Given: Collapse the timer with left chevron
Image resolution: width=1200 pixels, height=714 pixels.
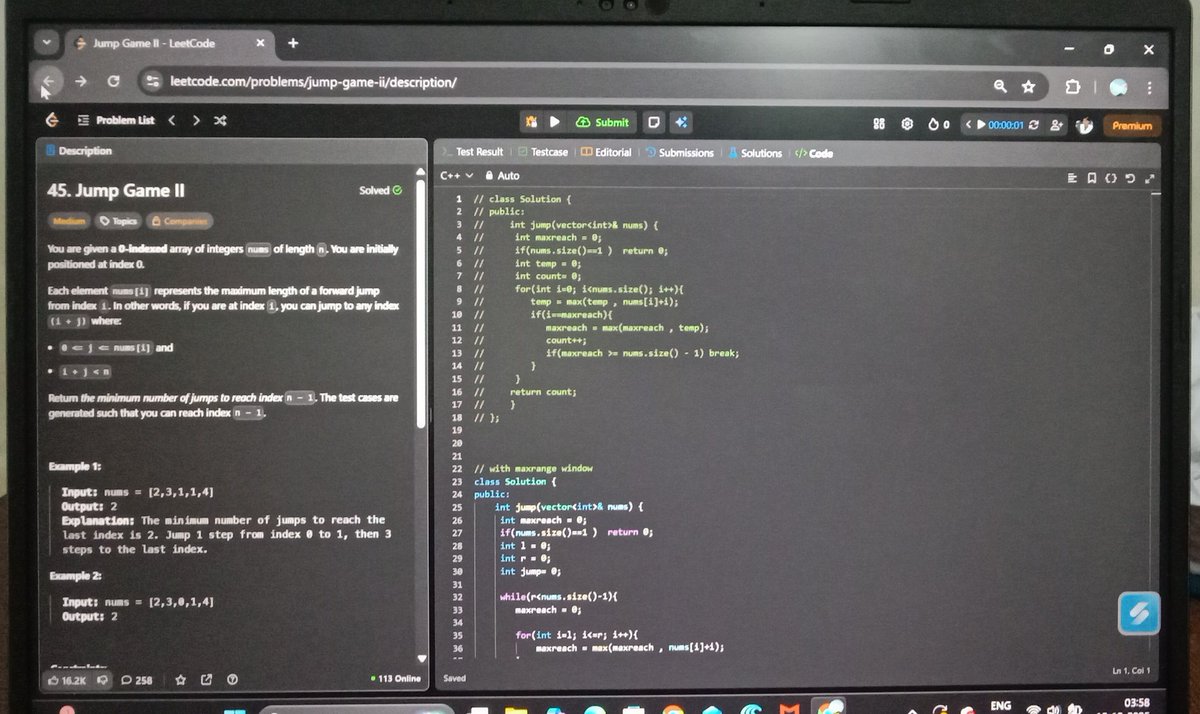Looking at the screenshot, I should tap(967, 125).
